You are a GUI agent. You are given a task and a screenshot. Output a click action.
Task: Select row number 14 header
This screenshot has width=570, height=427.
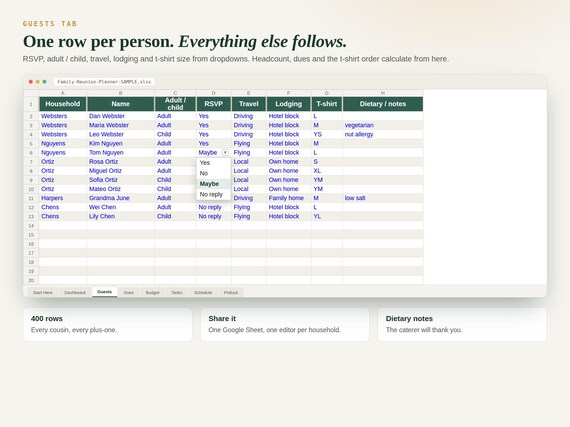31,225
